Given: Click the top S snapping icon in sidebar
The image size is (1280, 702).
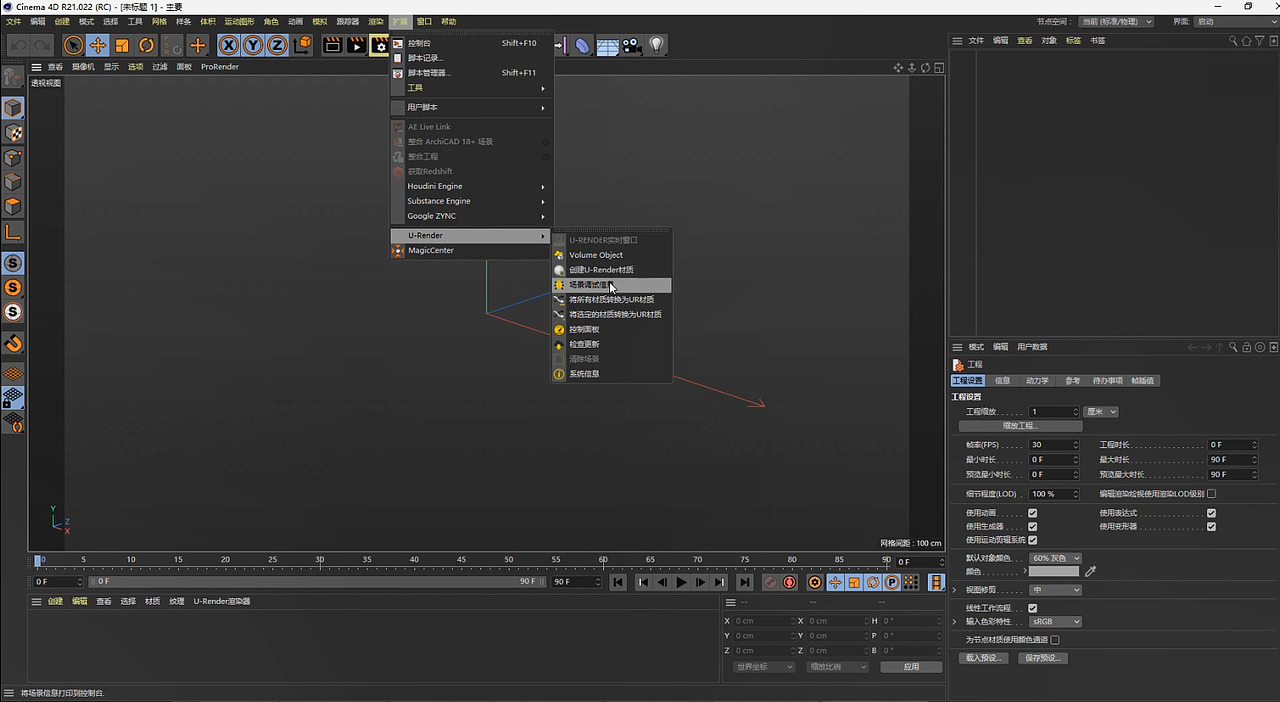Looking at the screenshot, I should 13,263.
